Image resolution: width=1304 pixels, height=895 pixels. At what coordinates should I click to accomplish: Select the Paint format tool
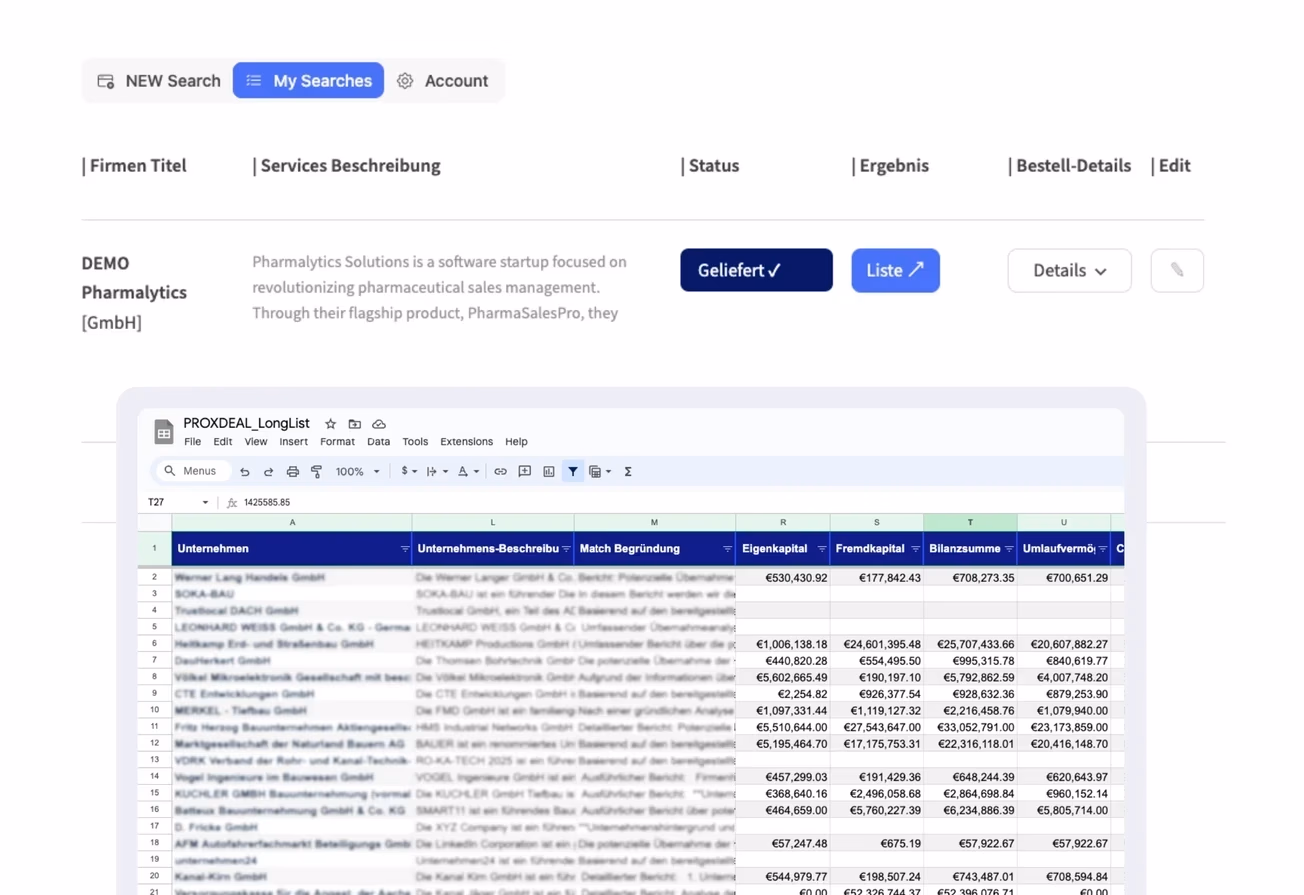click(x=316, y=471)
